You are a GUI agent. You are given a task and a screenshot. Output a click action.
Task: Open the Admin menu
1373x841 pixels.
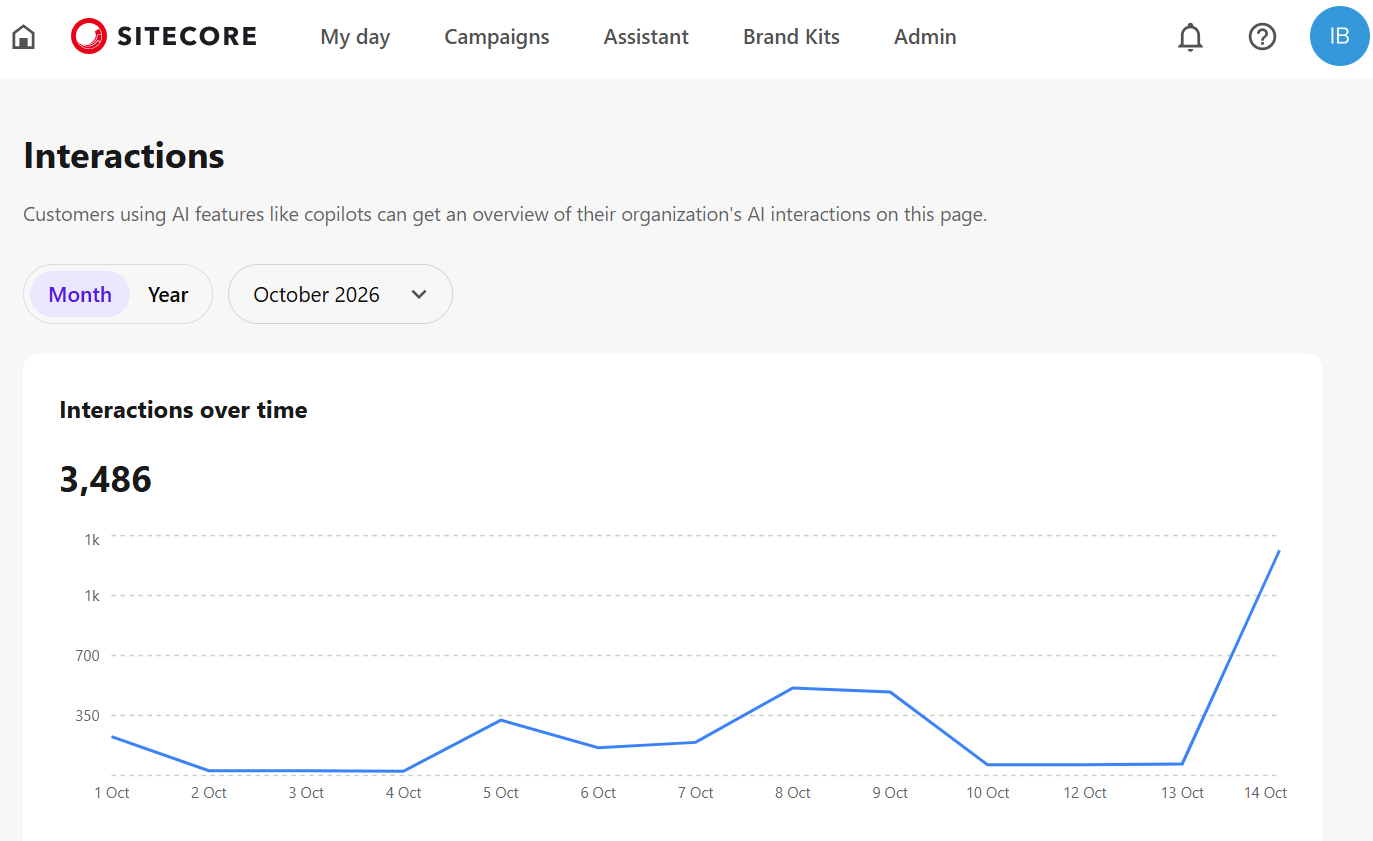[925, 37]
